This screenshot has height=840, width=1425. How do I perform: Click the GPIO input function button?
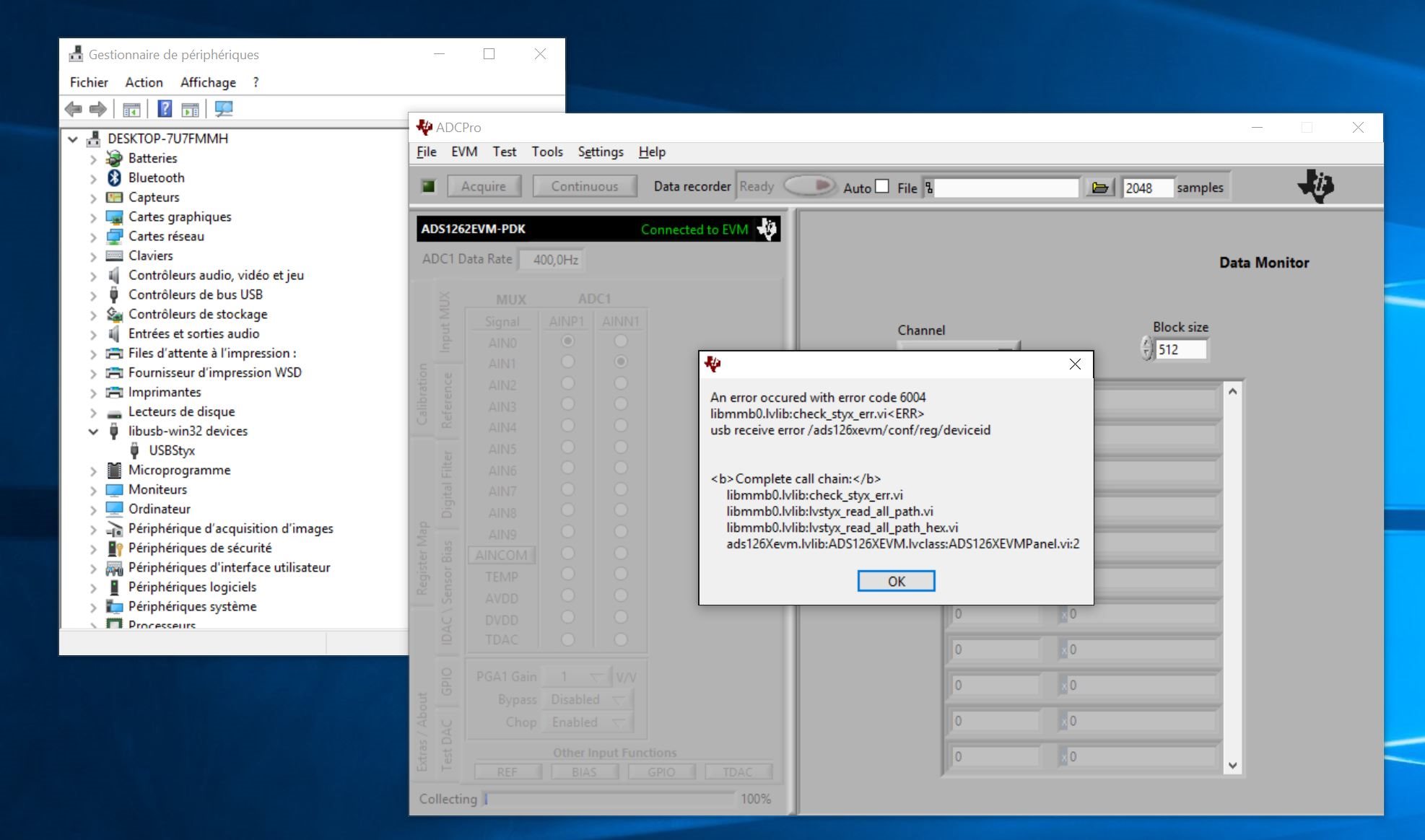661,771
